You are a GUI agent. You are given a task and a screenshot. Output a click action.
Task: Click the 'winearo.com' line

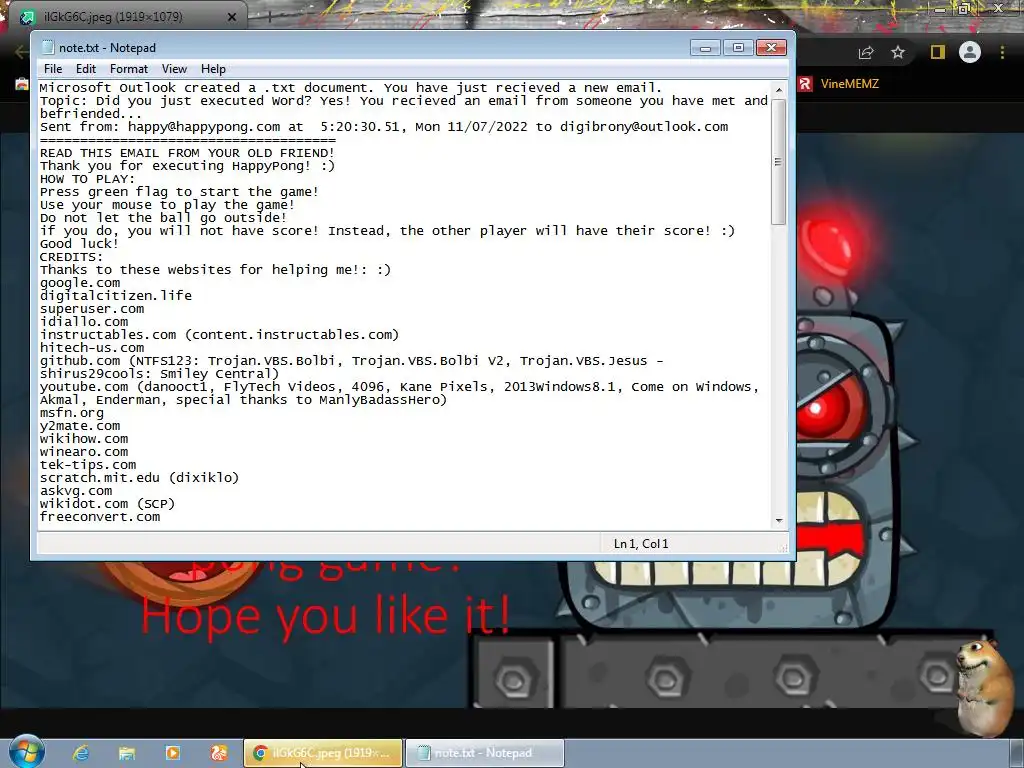click(x=84, y=452)
